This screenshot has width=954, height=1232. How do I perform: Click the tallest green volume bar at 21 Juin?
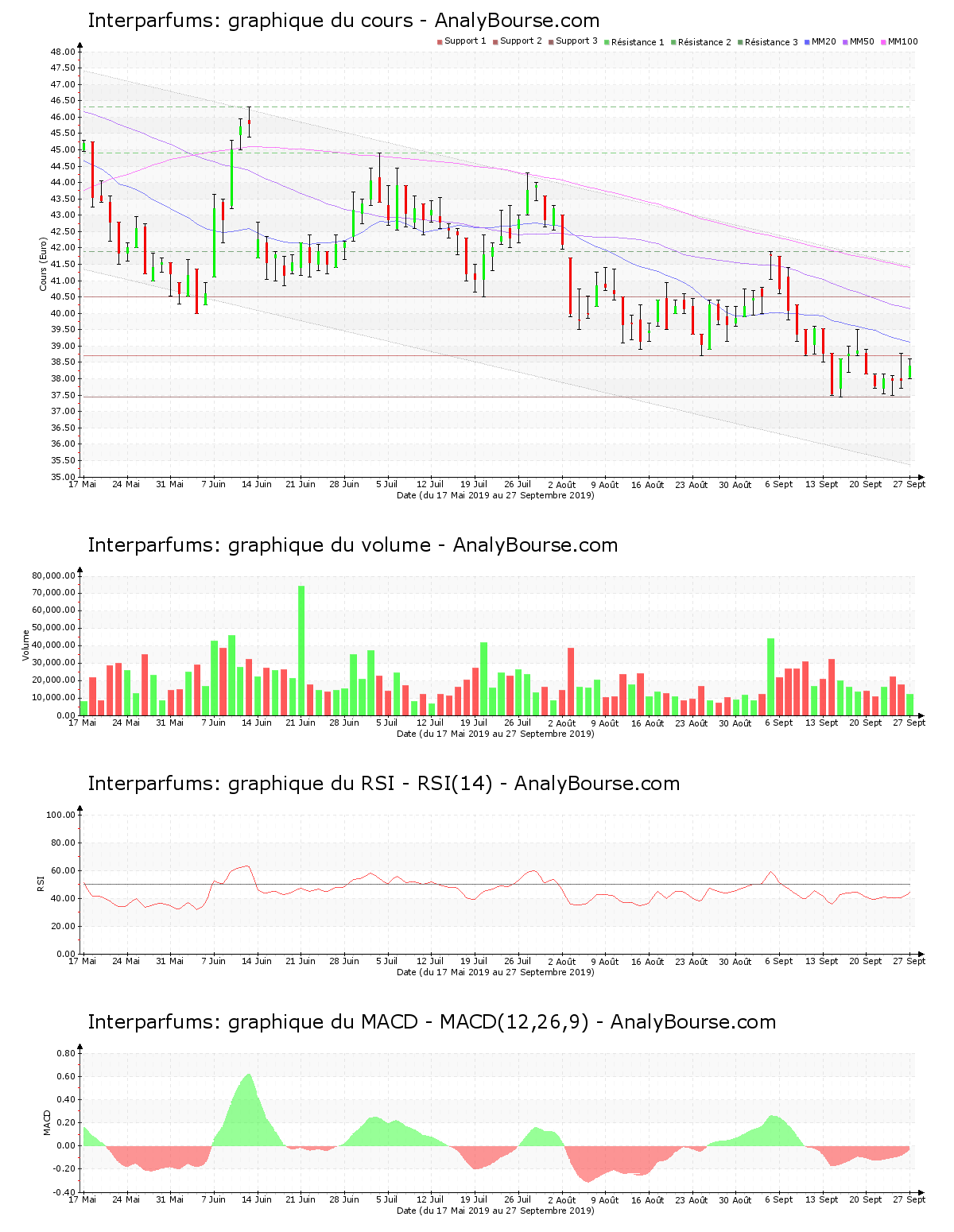point(301,651)
